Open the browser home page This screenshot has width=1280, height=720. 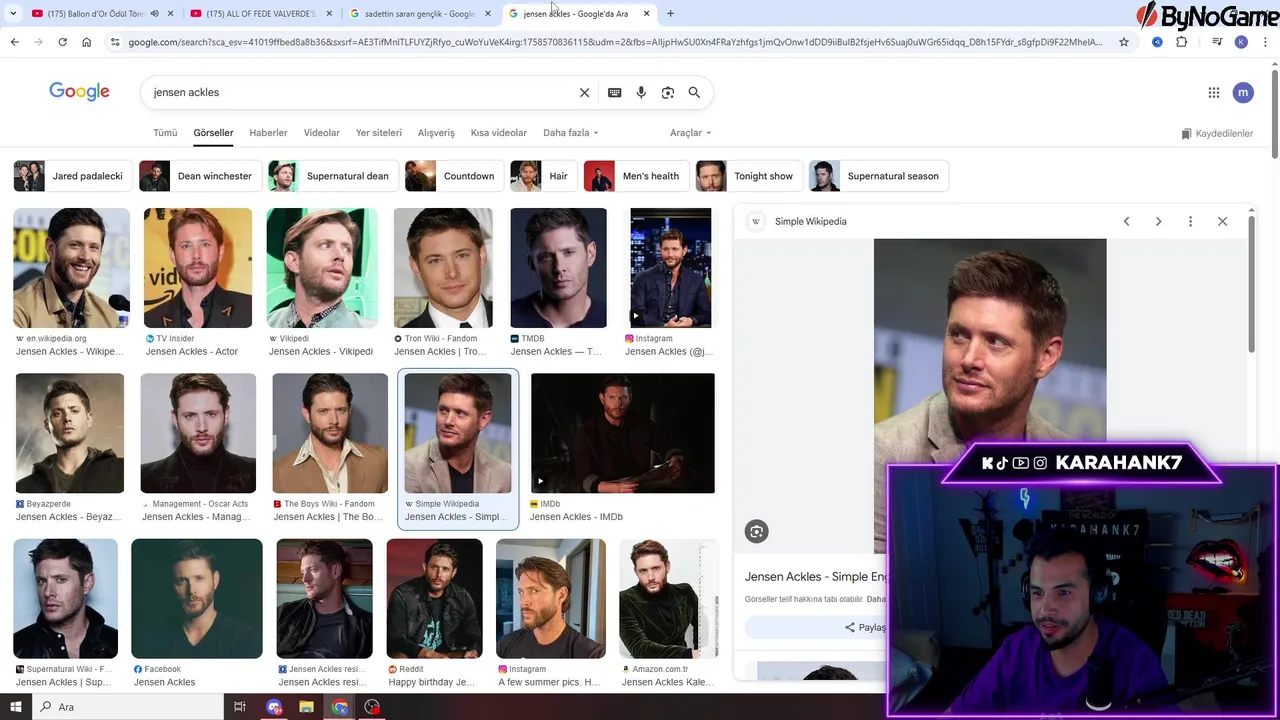pyautogui.click(x=86, y=42)
